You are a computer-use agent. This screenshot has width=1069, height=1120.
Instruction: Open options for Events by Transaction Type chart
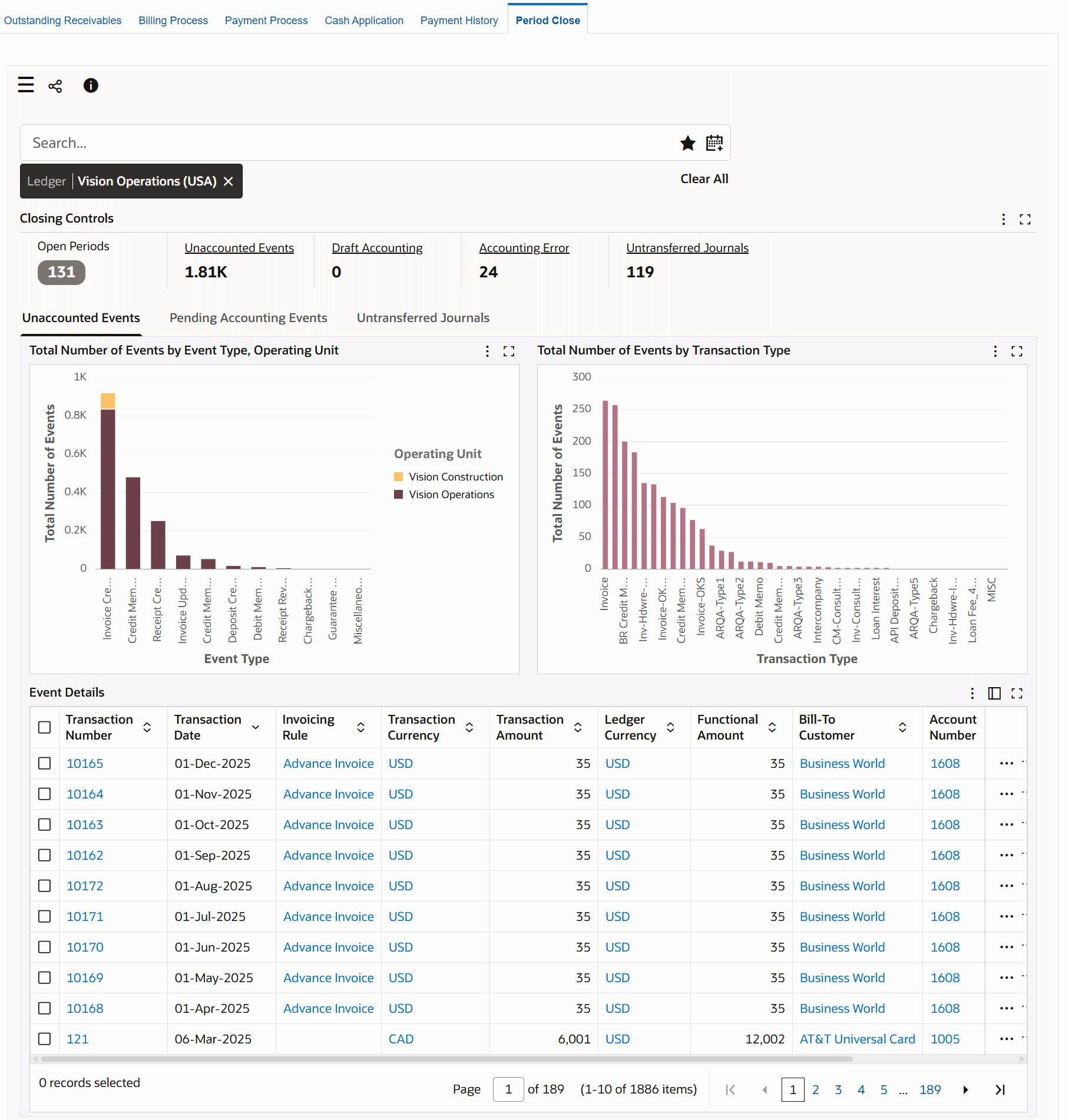click(x=995, y=352)
